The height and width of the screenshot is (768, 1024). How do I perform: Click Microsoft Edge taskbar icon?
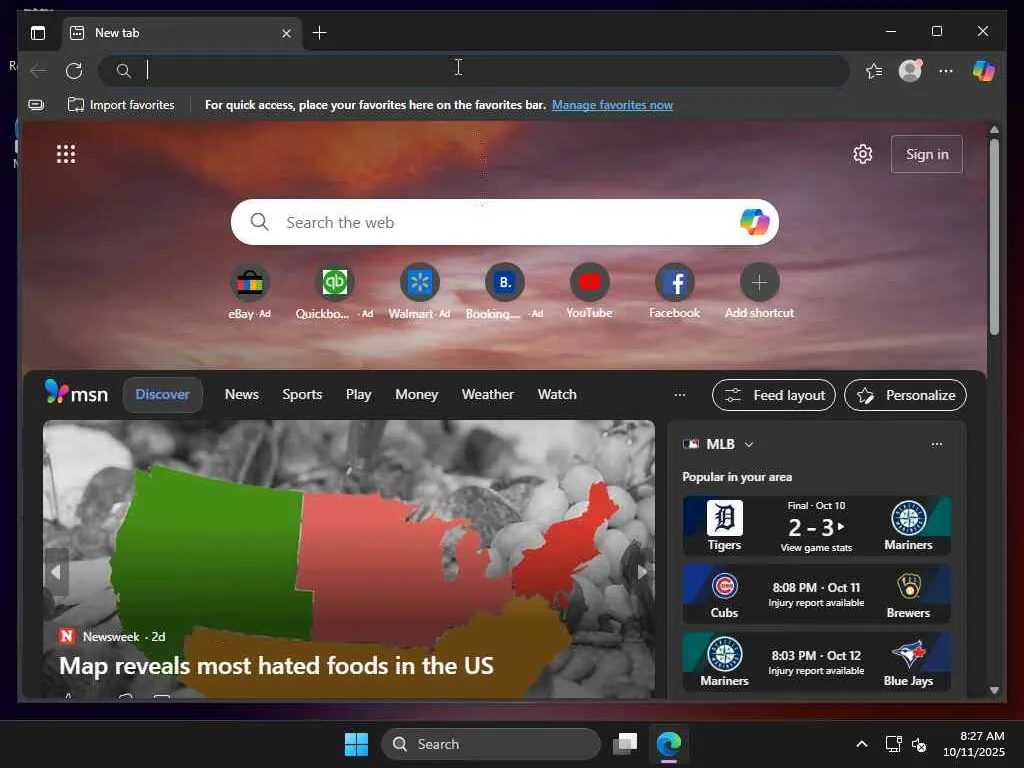tap(669, 744)
